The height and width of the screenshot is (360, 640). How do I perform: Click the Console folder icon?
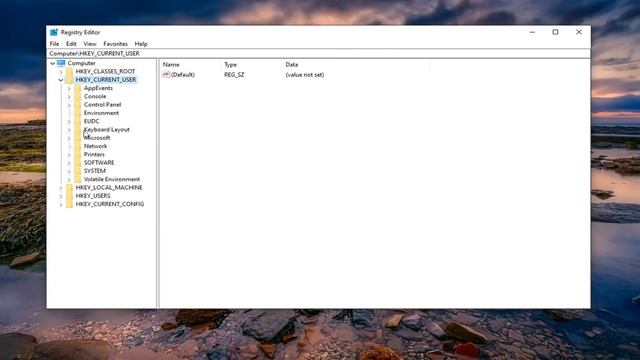(78, 96)
